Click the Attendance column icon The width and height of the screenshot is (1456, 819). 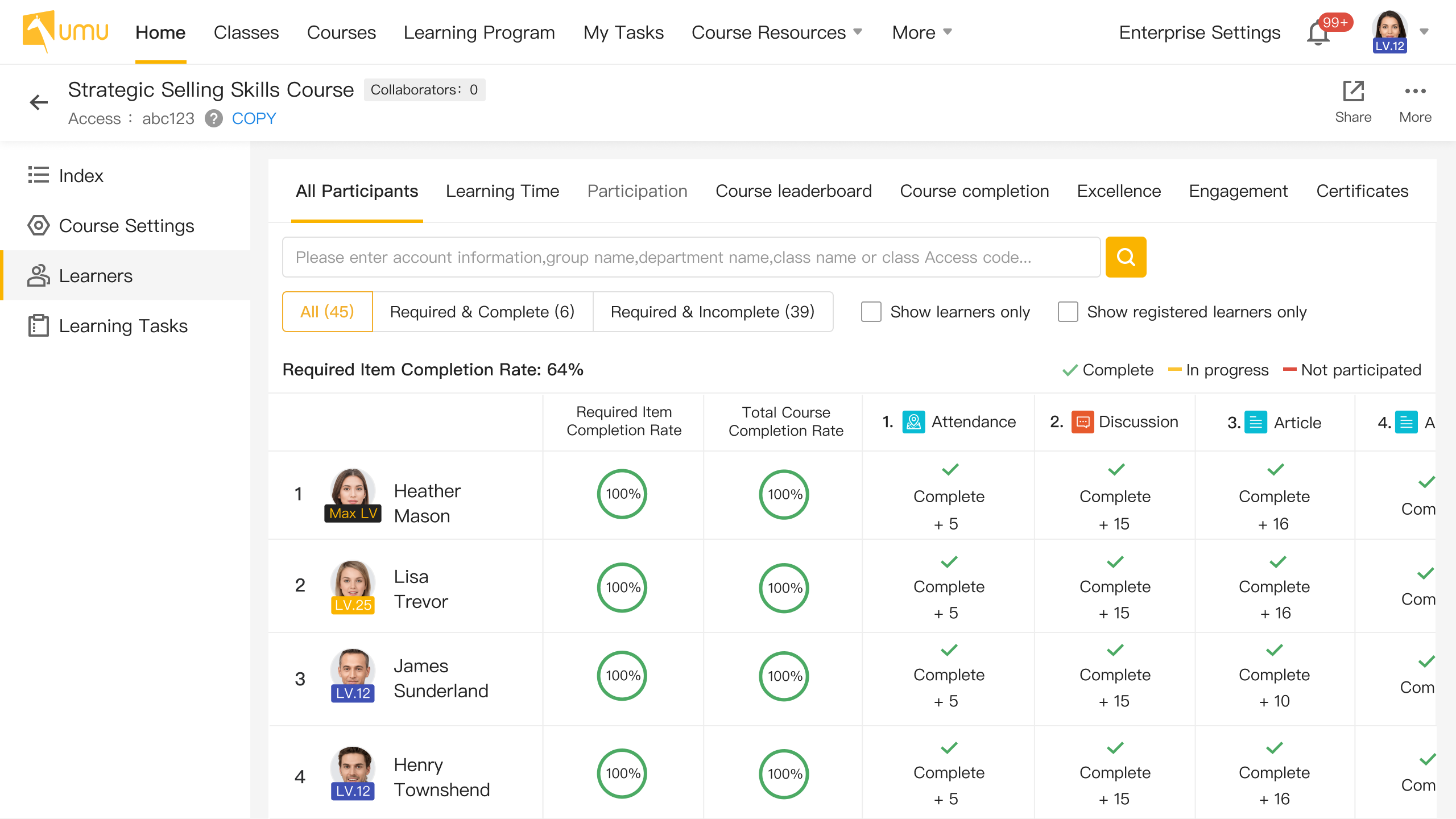tap(913, 422)
